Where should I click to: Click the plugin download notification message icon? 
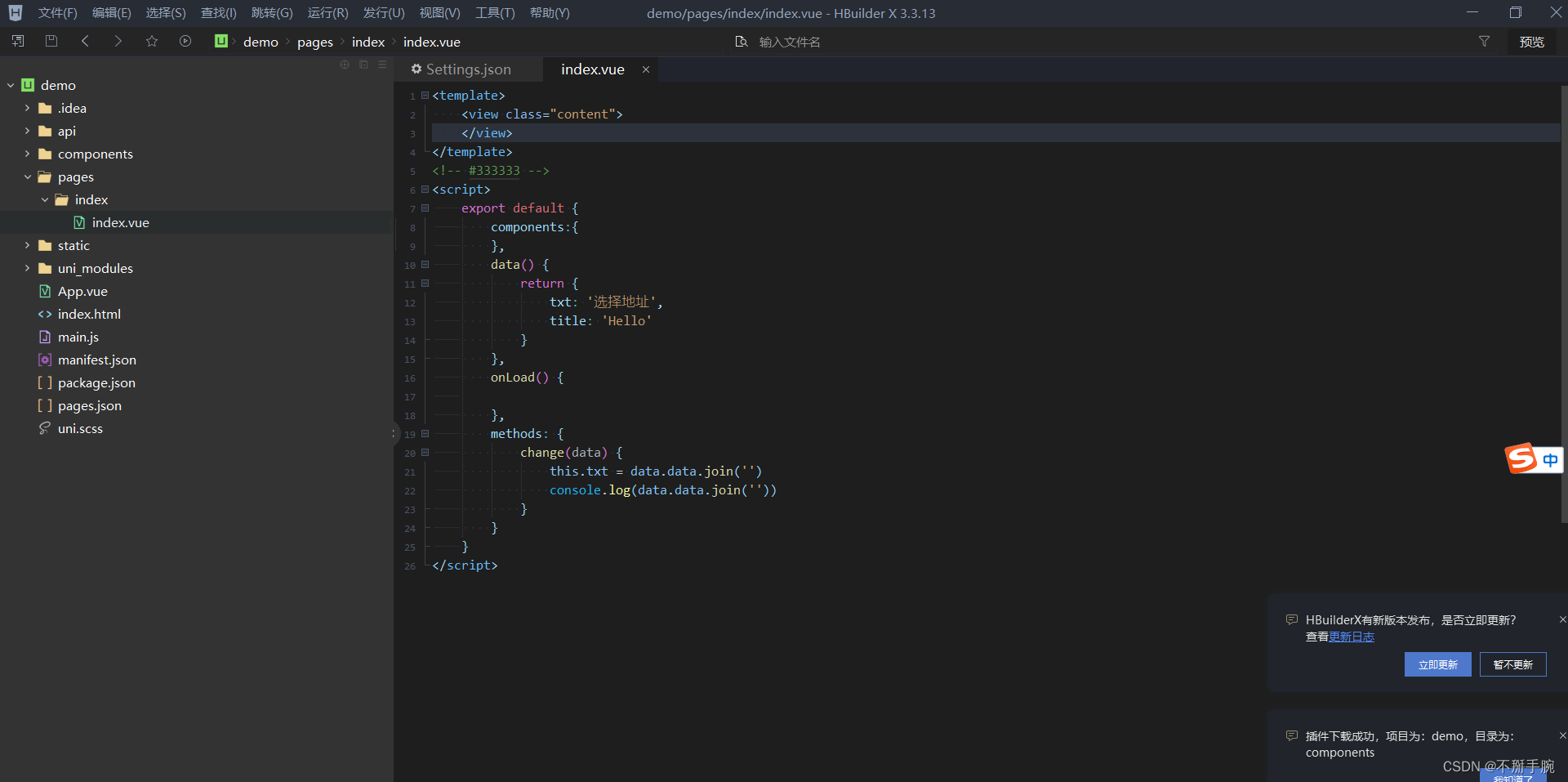coord(1292,736)
